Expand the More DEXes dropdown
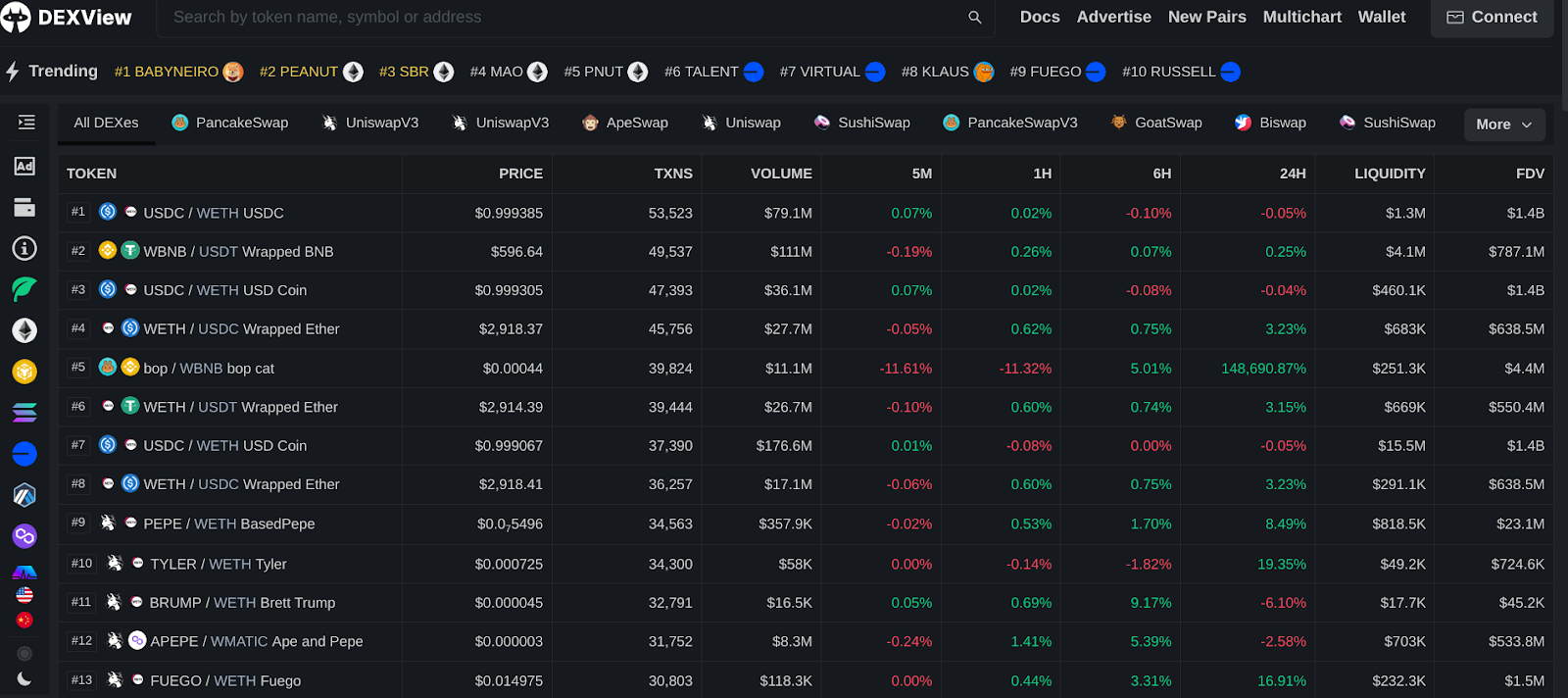 click(x=1504, y=125)
